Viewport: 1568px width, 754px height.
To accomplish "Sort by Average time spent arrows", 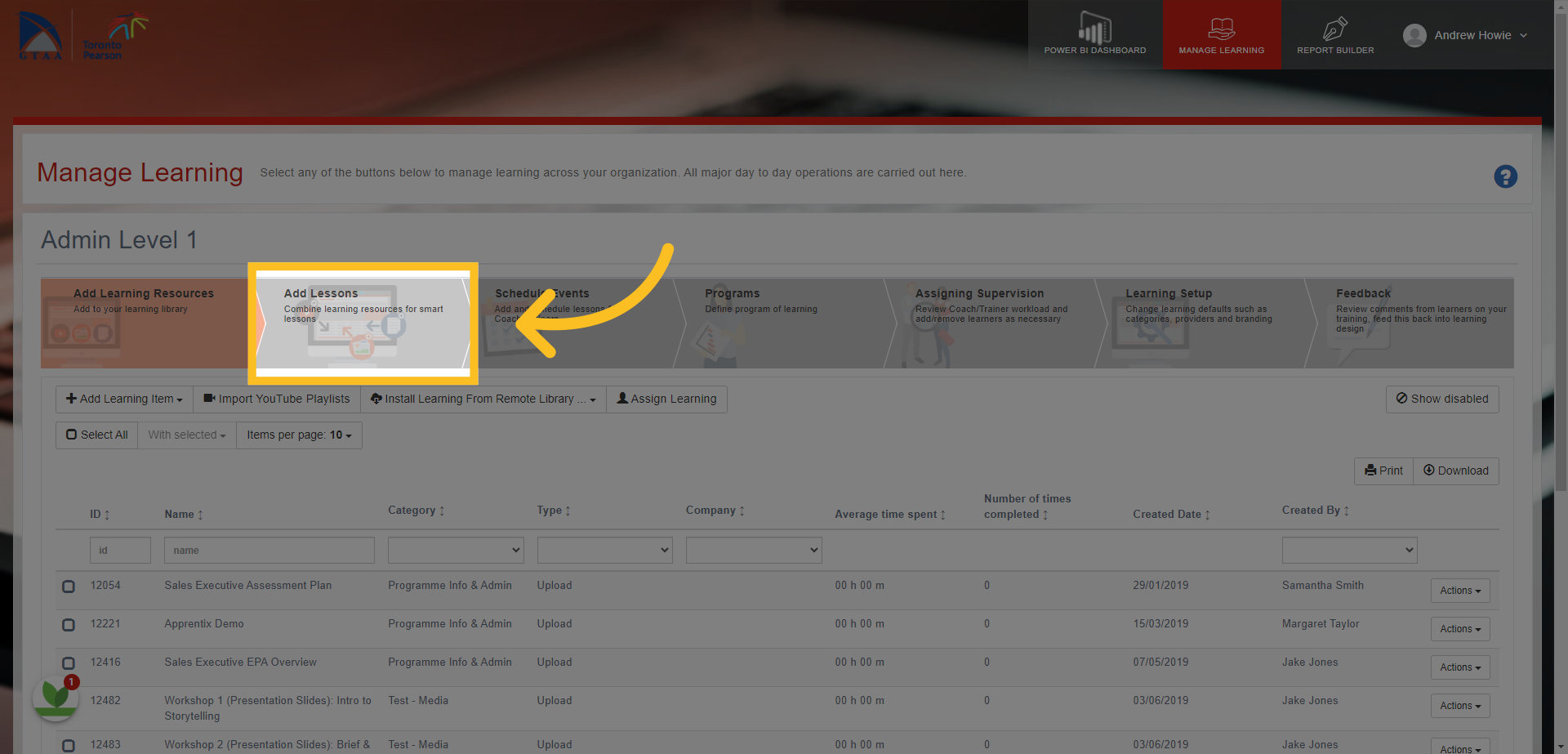I will tap(942, 515).
